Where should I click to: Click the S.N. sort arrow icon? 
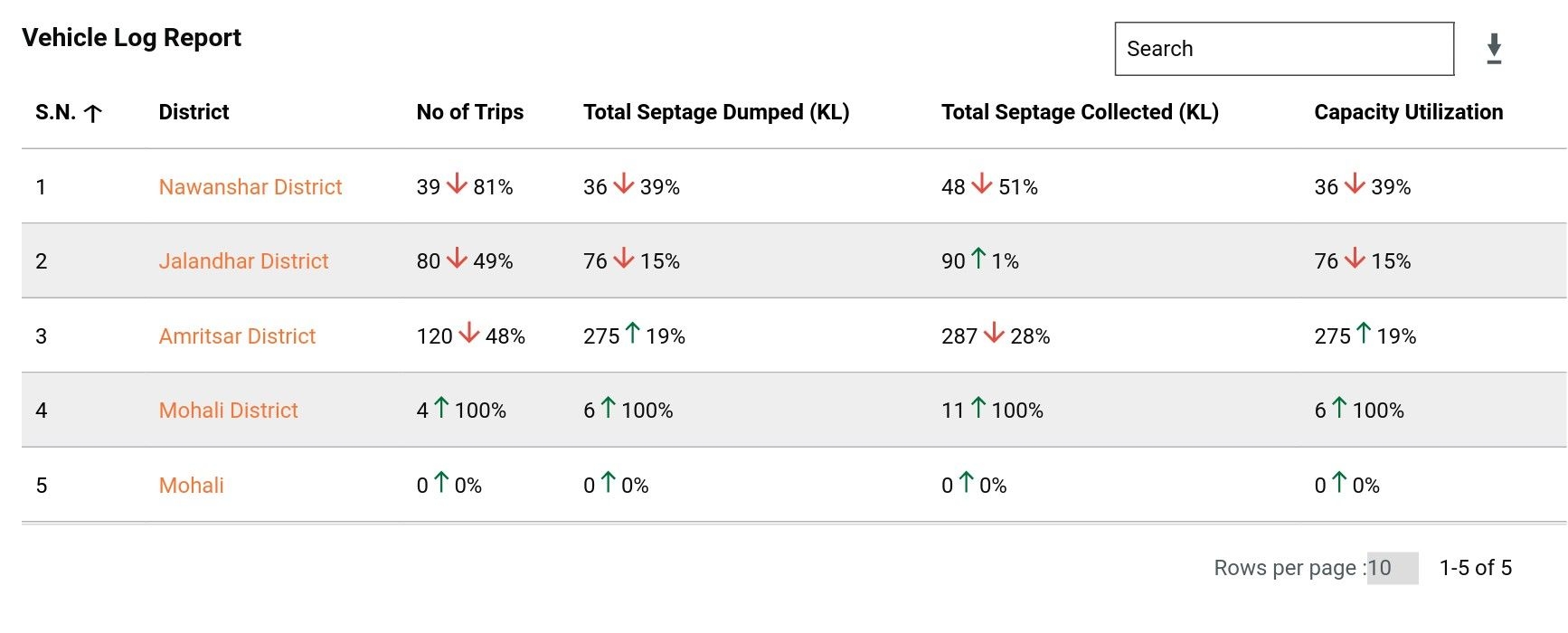[x=93, y=113]
